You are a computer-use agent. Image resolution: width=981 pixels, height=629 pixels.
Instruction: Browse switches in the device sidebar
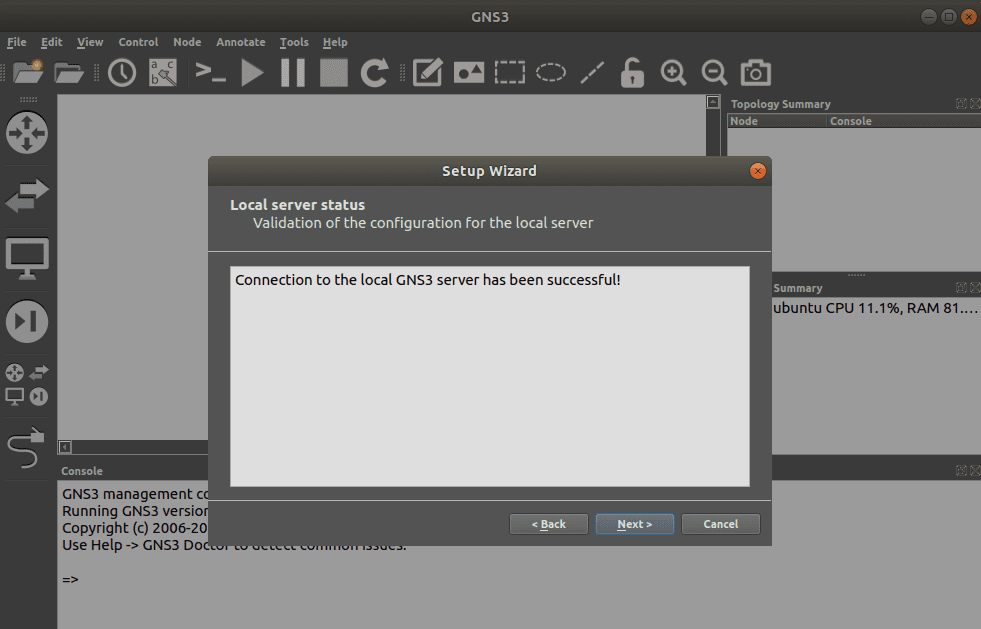click(27, 195)
